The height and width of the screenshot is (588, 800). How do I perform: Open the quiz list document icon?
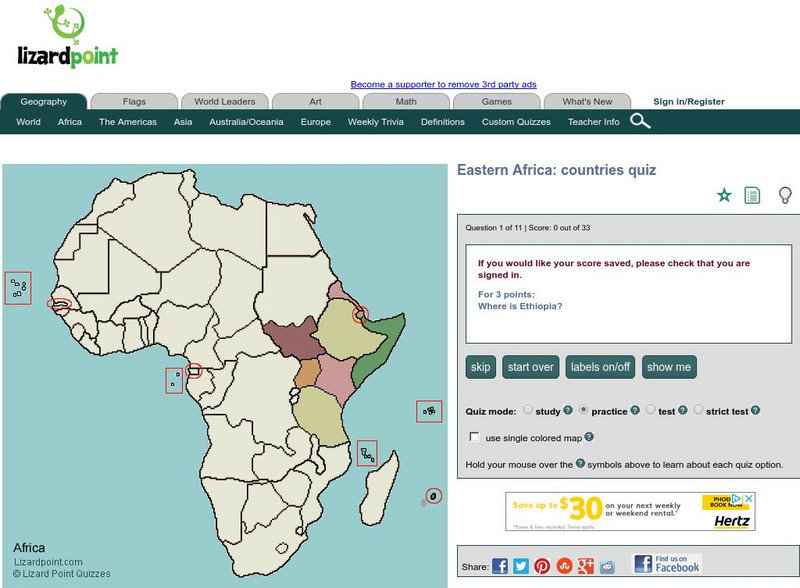[752, 195]
